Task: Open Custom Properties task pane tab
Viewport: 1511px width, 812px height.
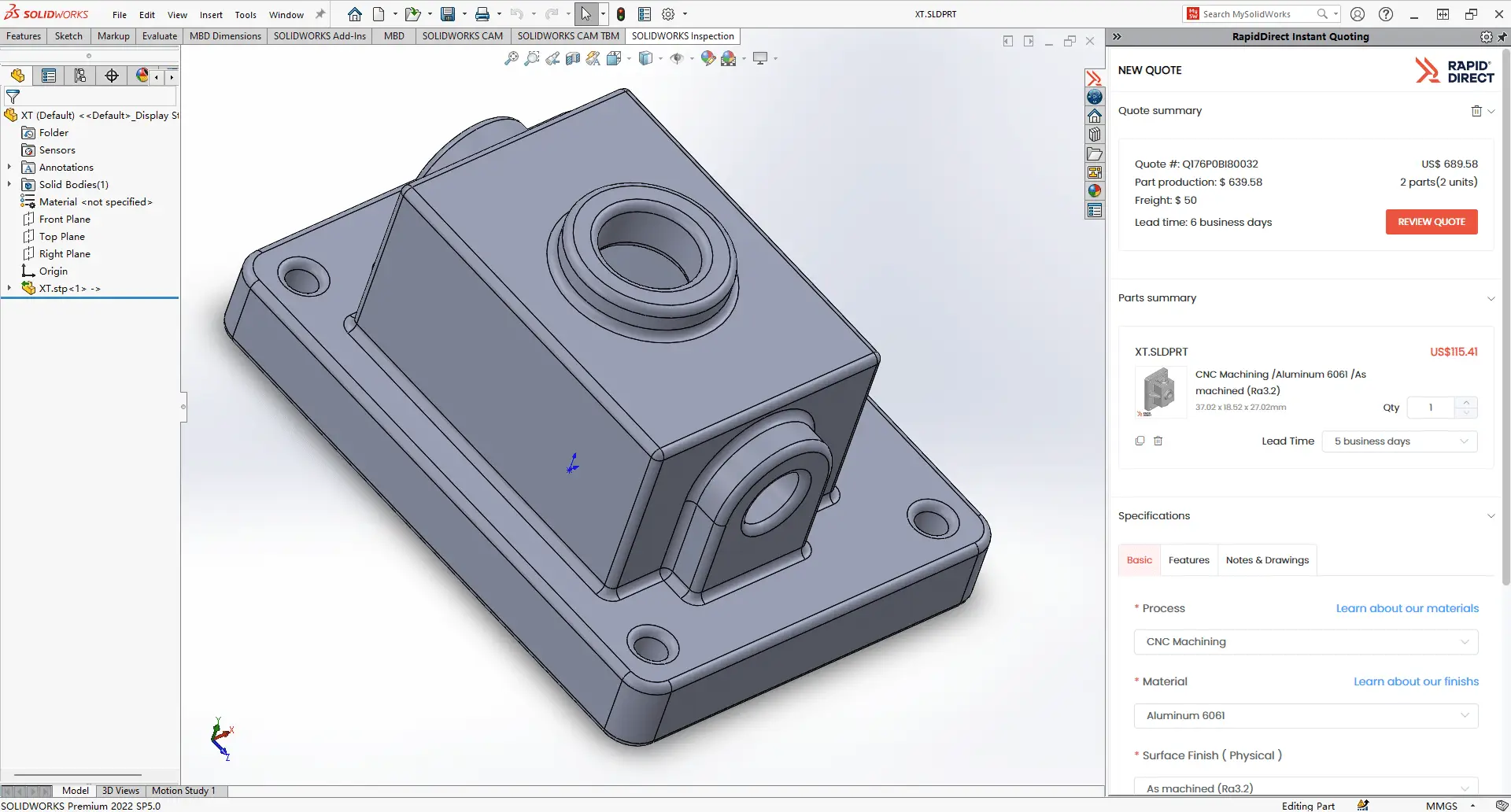Action: (x=1095, y=210)
